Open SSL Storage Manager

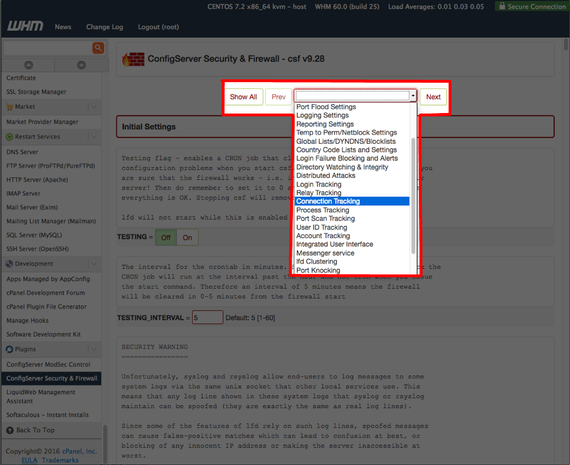36,92
